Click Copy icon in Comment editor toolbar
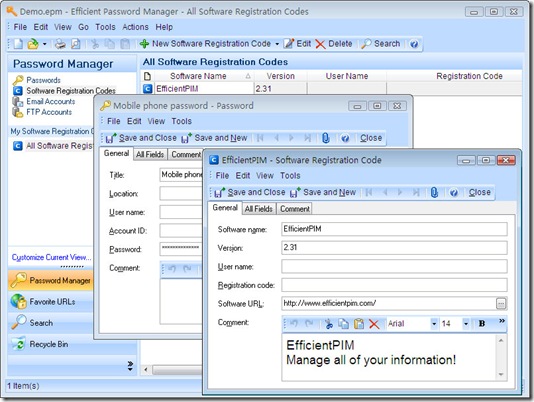Image resolution: width=534 pixels, height=402 pixels. coord(343,324)
